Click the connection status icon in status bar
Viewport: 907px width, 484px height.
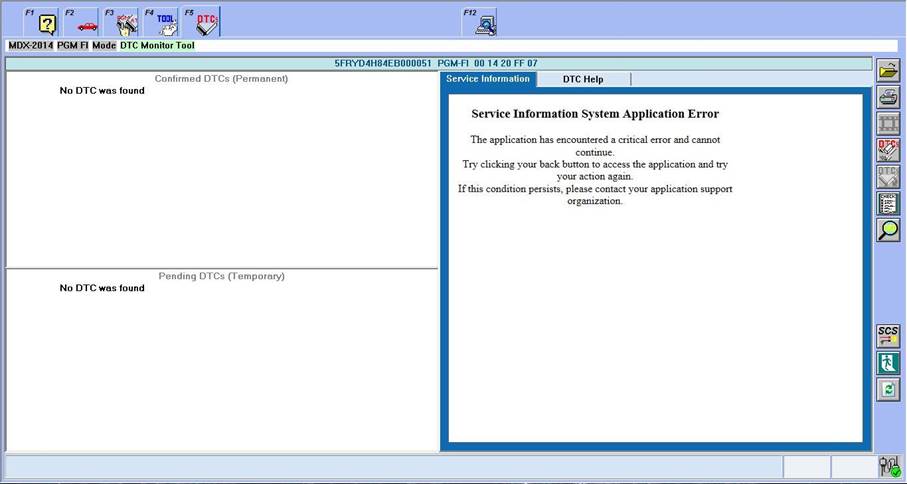889,467
